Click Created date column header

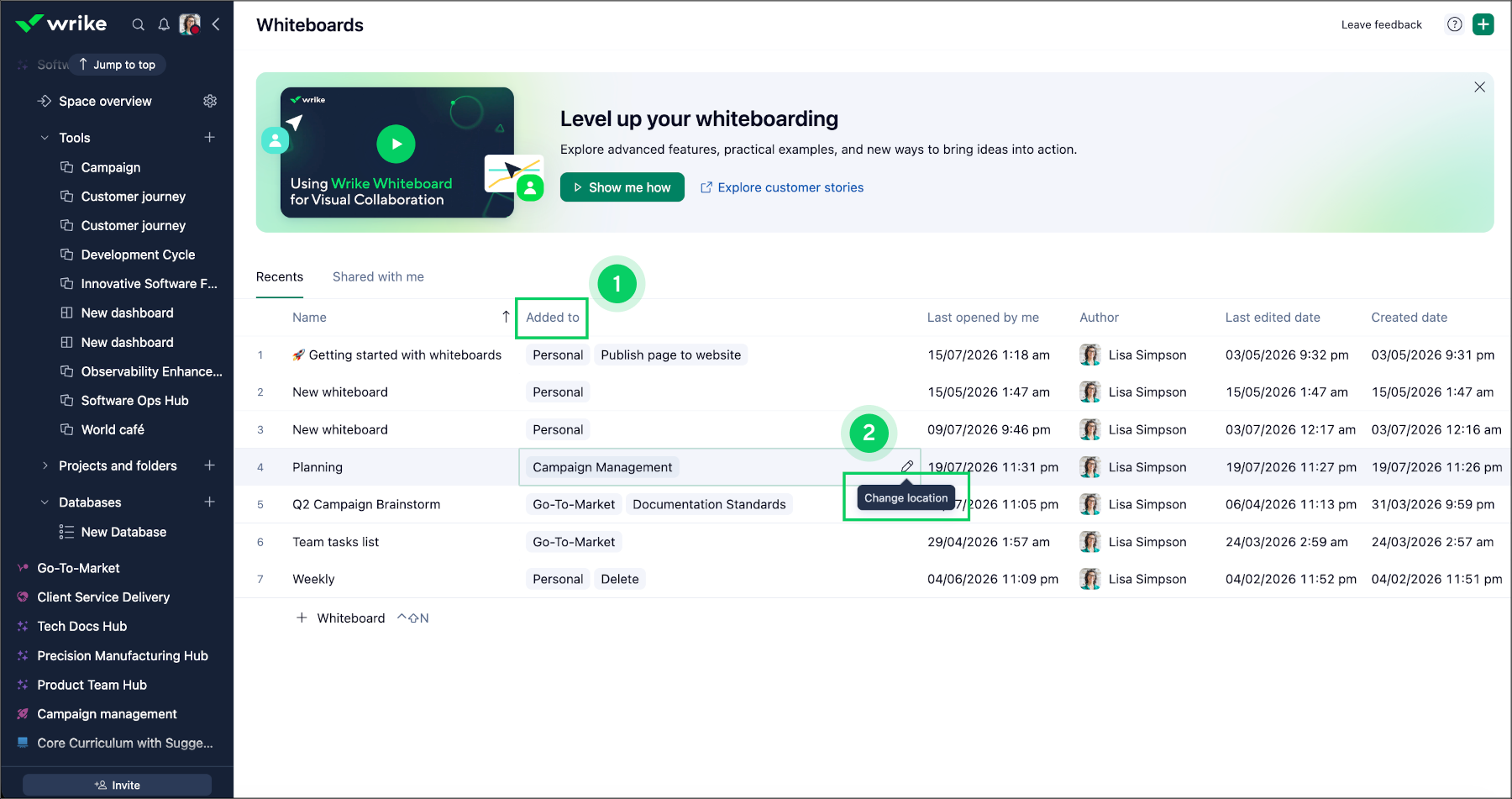1409,318
